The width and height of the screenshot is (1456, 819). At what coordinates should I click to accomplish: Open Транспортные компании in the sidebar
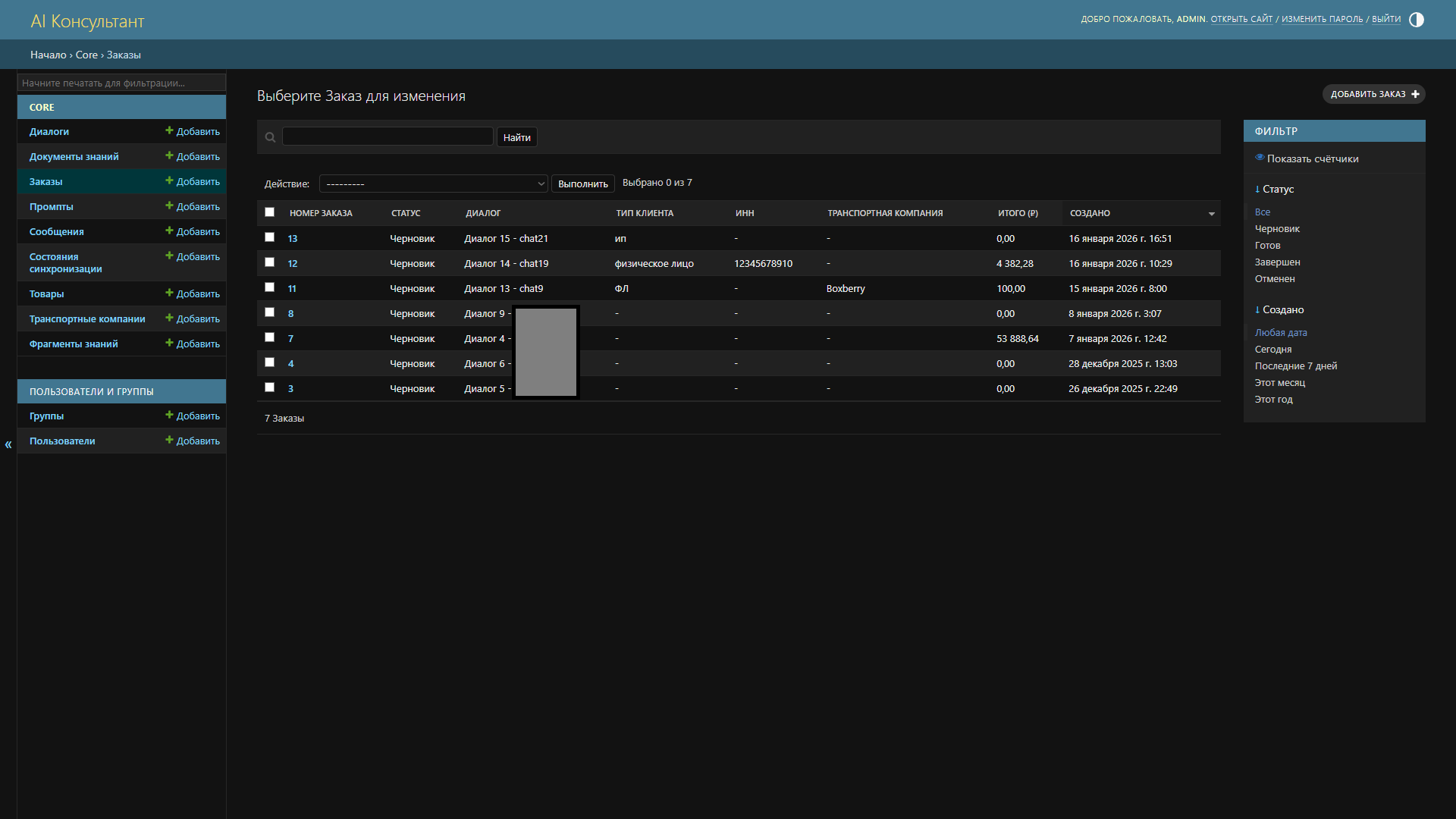87,318
